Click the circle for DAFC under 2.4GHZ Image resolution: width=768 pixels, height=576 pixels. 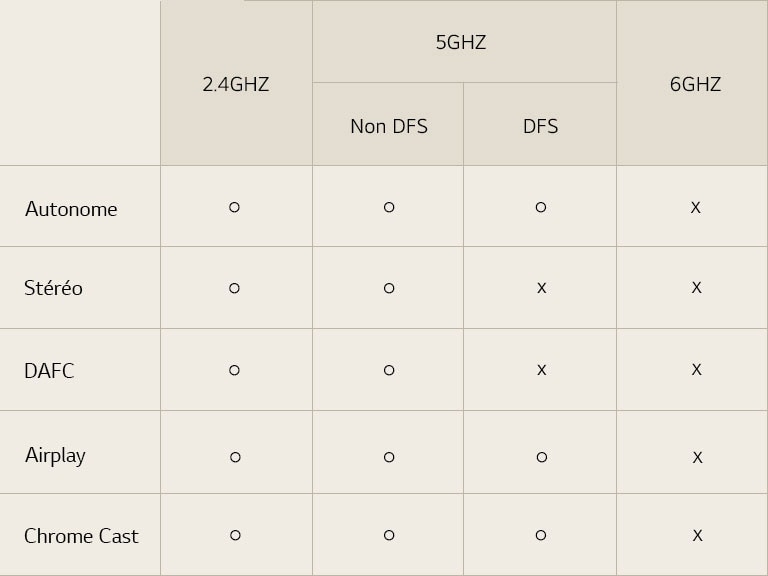[235, 370]
